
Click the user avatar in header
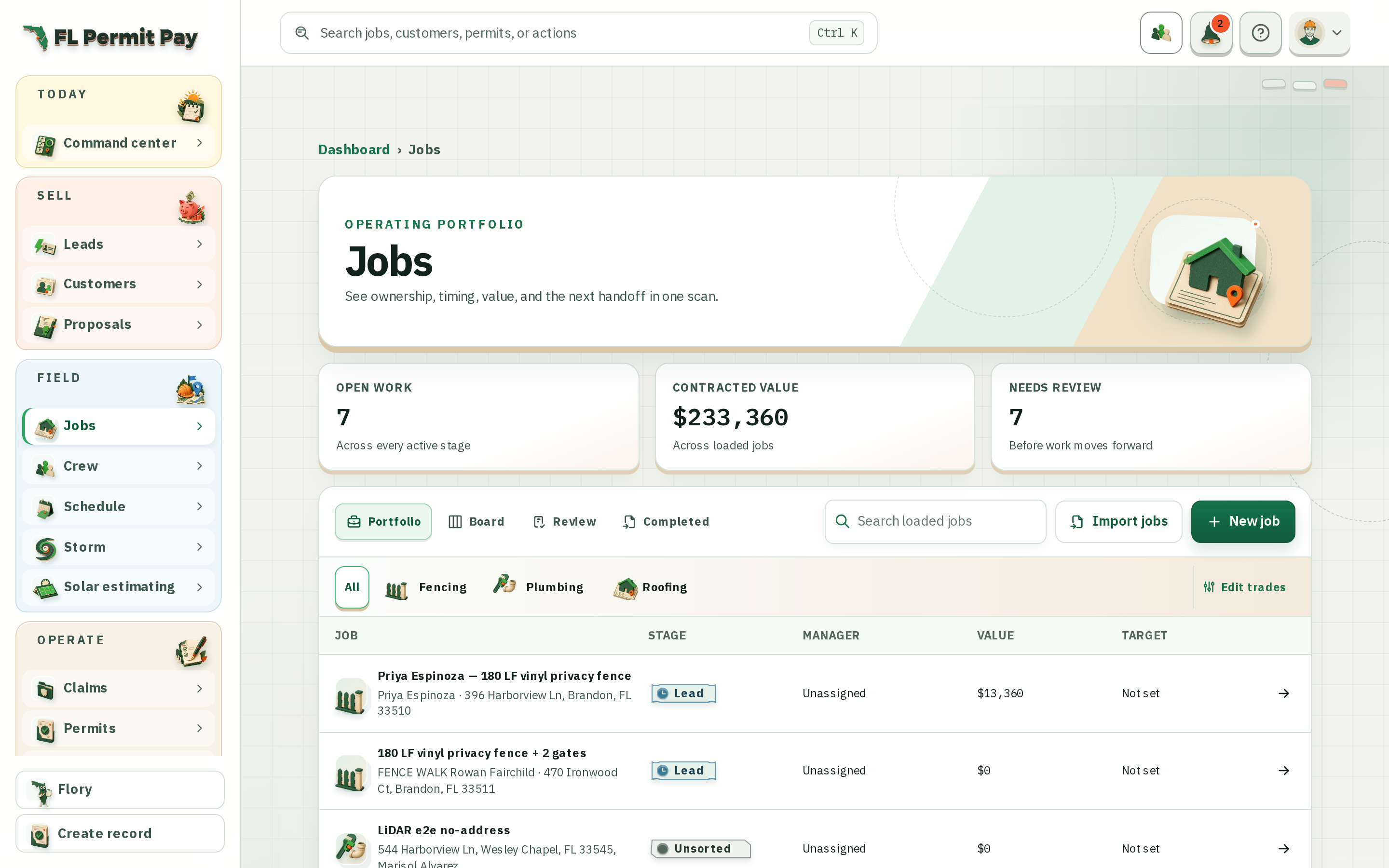(x=1309, y=33)
